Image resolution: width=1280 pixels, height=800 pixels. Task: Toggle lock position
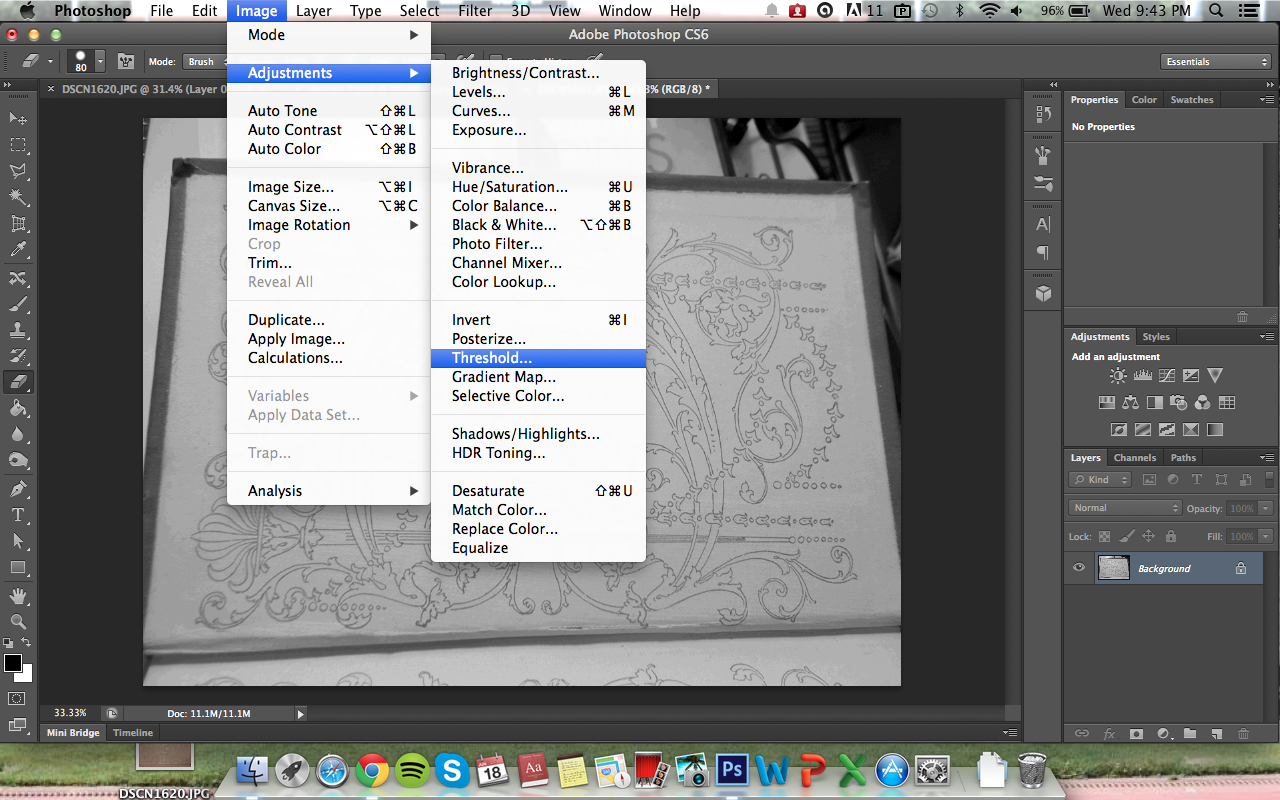(1148, 536)
